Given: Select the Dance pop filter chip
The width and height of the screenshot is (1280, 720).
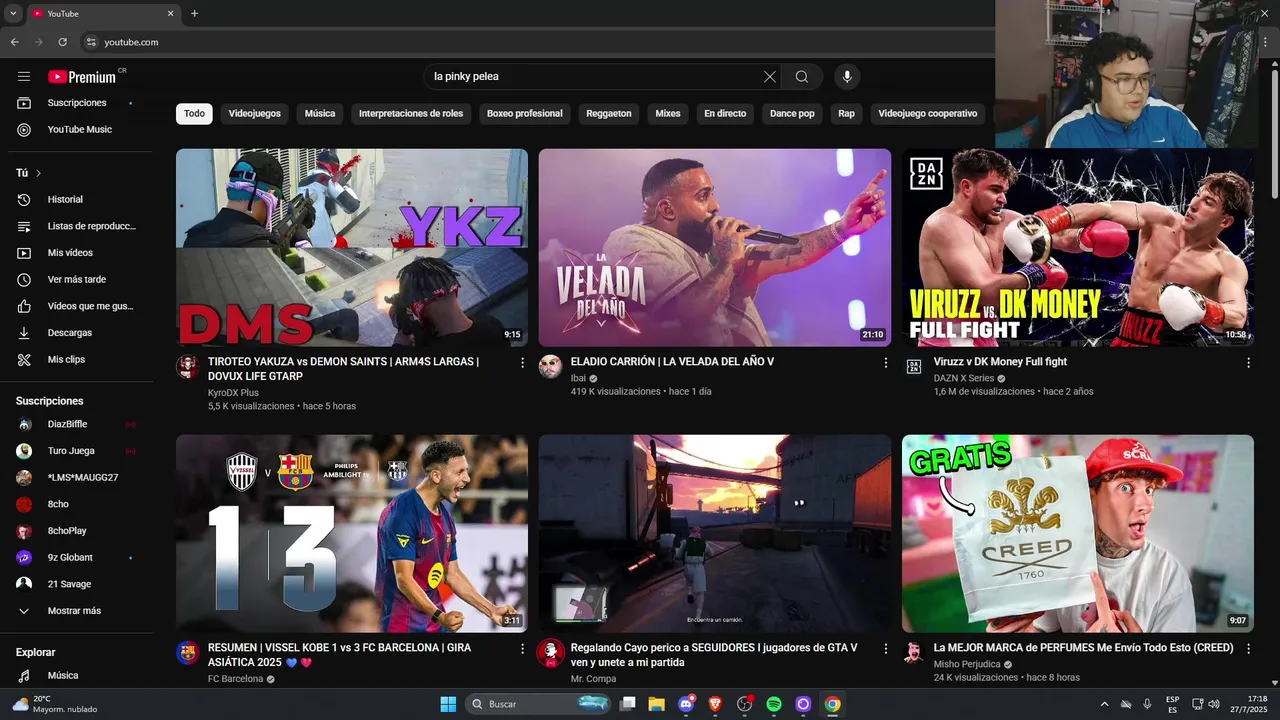Looking at the screenshot, I should (792, 114).
